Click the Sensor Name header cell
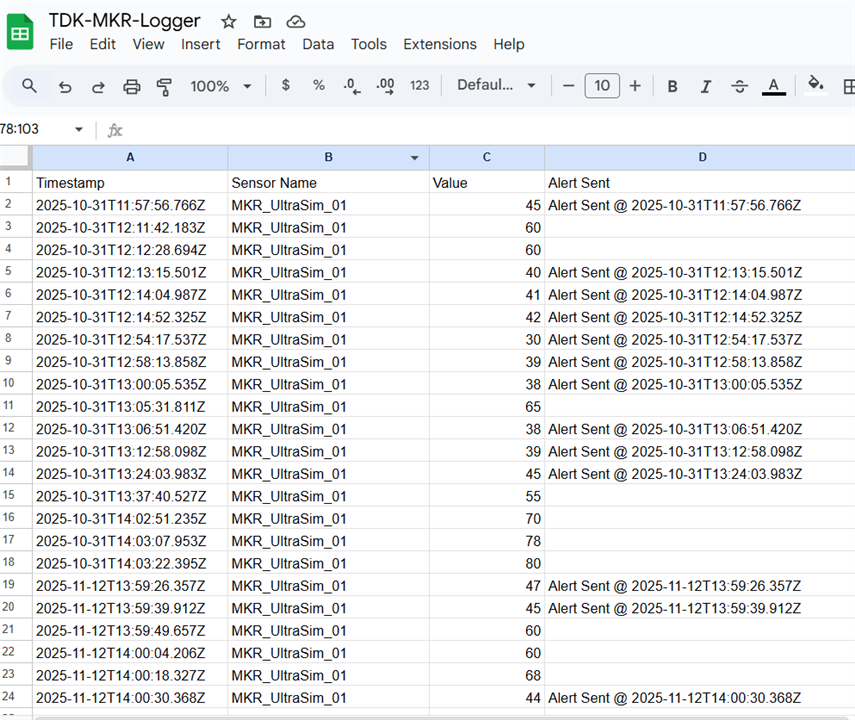This screenshot has height=720, width=855. (328, 182)
